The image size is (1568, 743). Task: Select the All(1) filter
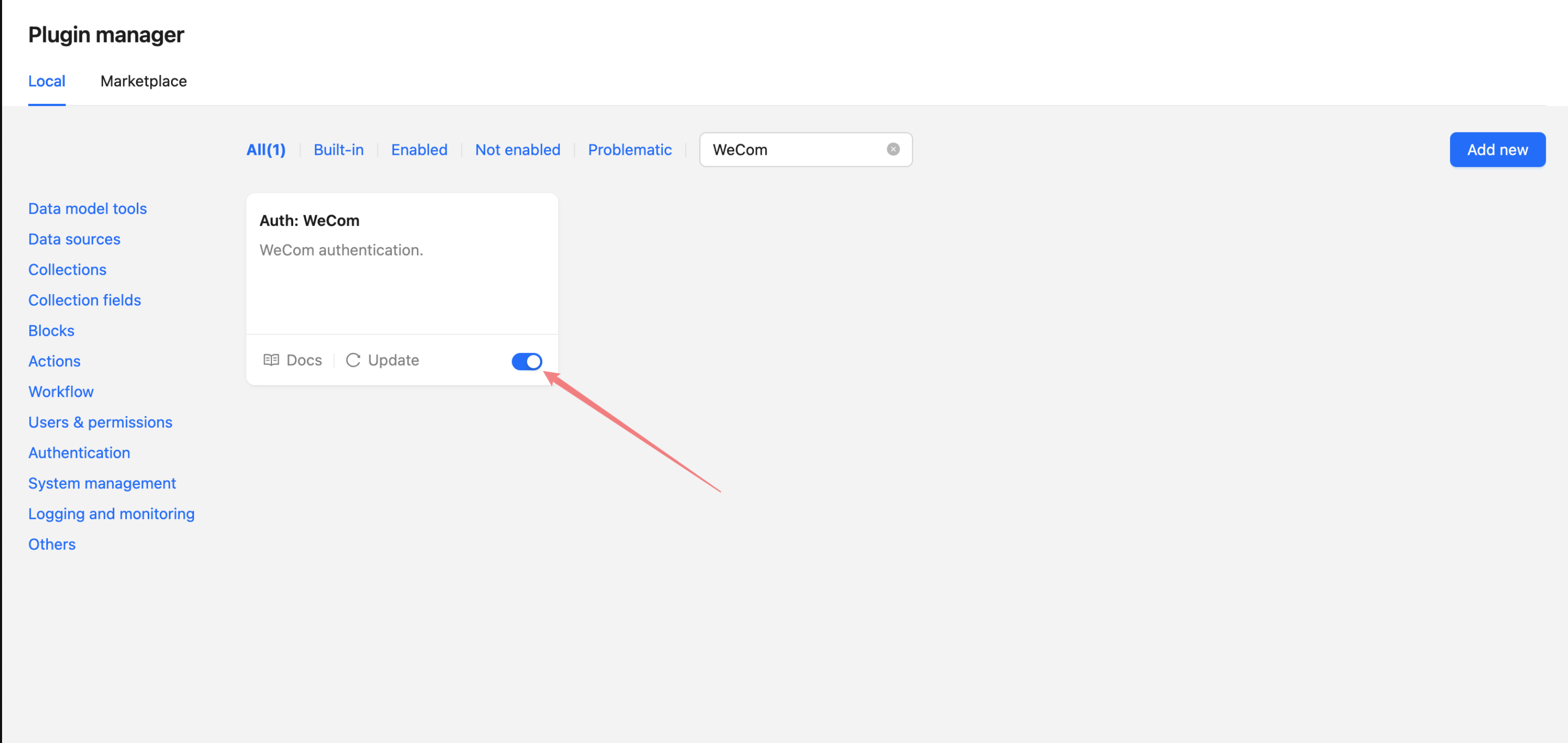pos(266,150)
